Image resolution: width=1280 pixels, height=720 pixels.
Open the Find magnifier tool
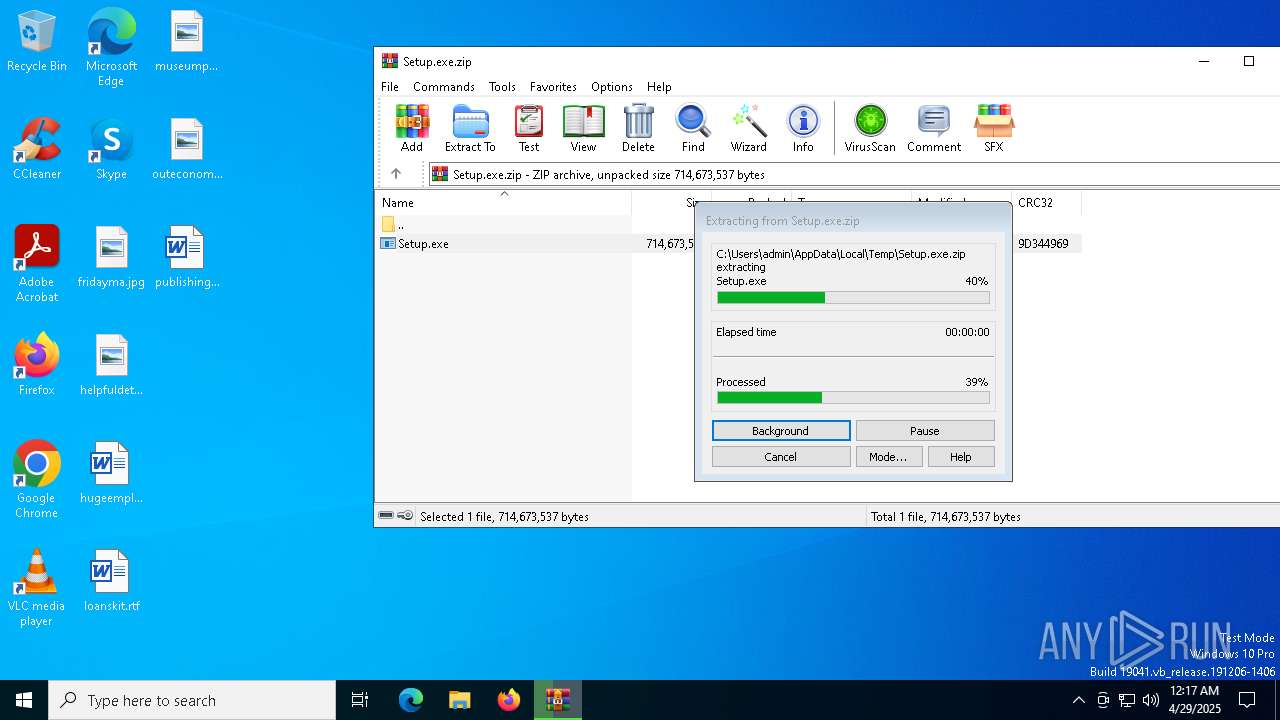tap(693, 128)
